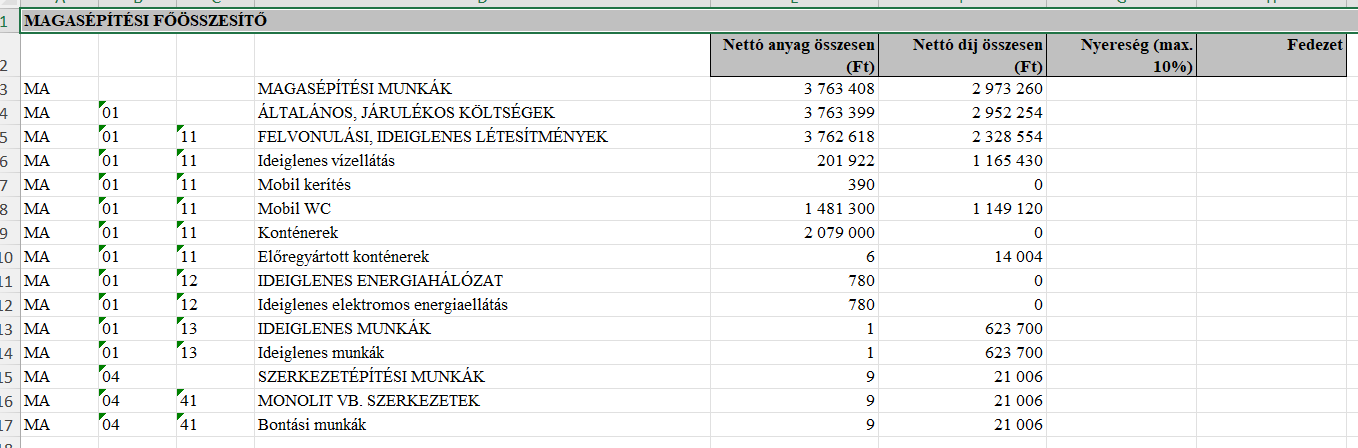
Task: Click the FELVONULÁSI, IDEIGLENES LÉTESÍTMÉNYEK cell
Action: [x=432, y=137]
